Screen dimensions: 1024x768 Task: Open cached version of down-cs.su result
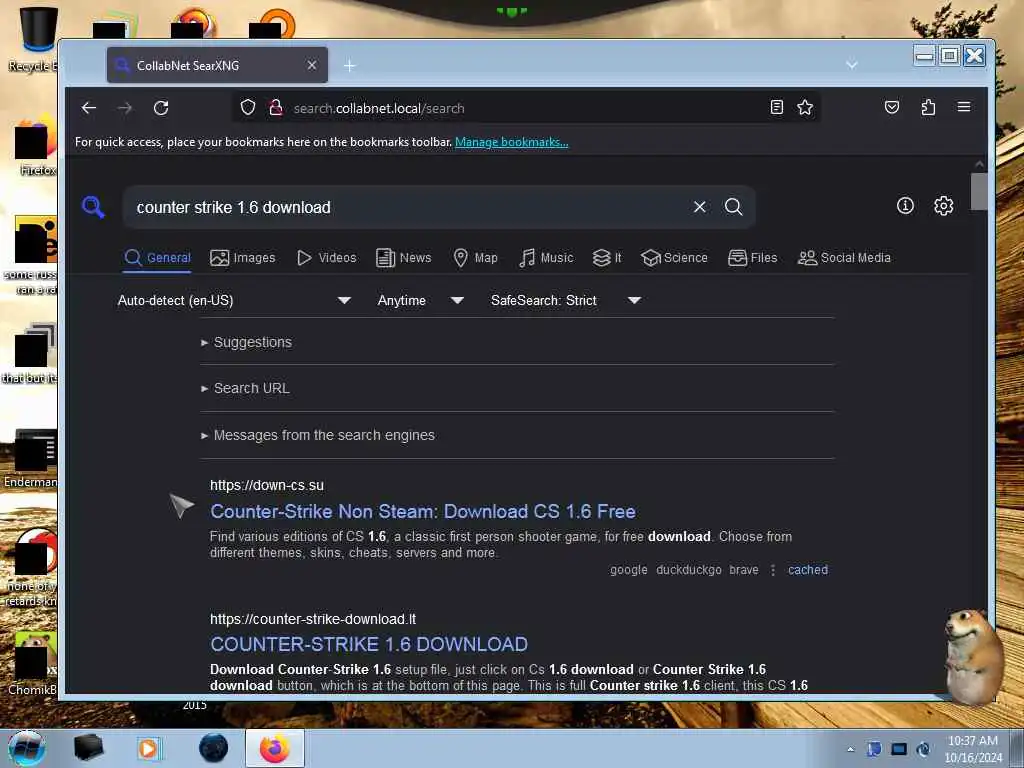(808, 569)
